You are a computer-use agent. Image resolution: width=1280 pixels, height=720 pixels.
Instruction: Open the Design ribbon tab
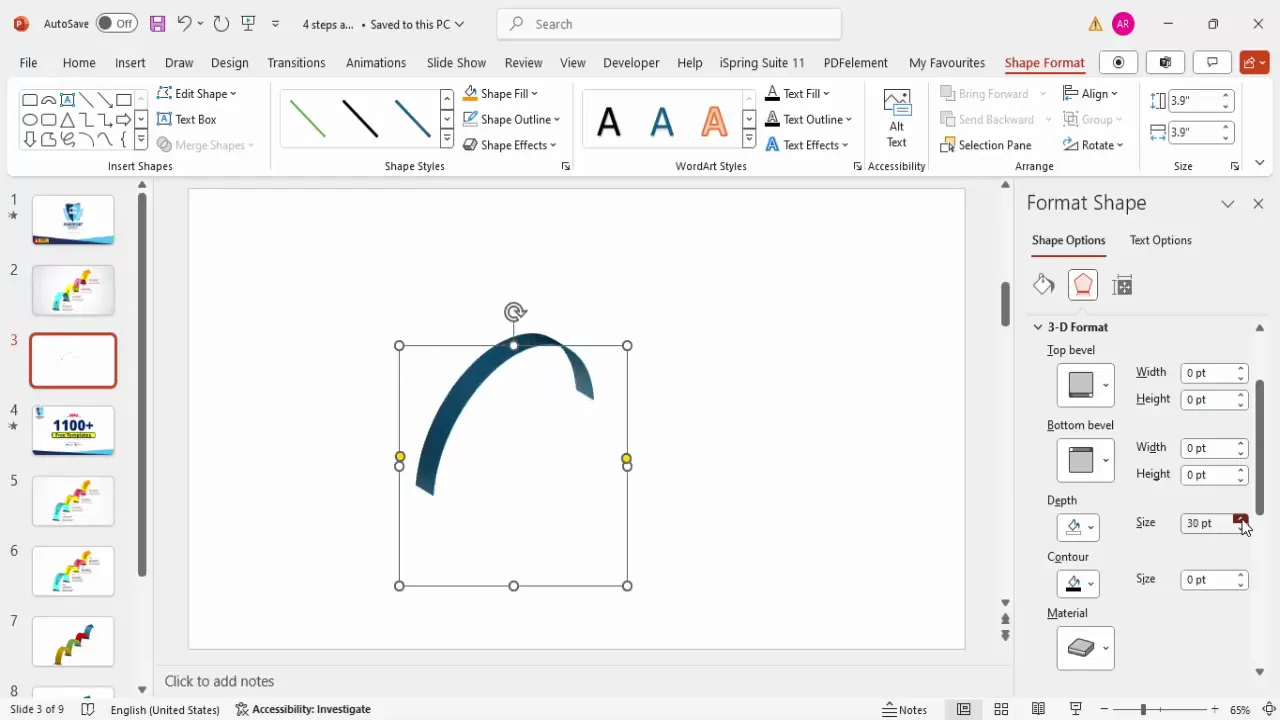pyautogui.click(x=229, y=62)
